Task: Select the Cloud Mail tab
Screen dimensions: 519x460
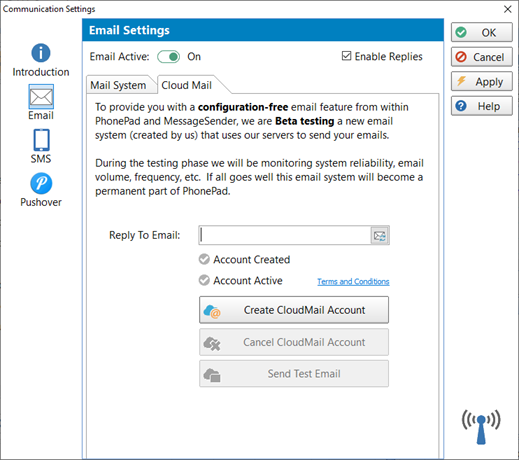Action: (187, 85)
